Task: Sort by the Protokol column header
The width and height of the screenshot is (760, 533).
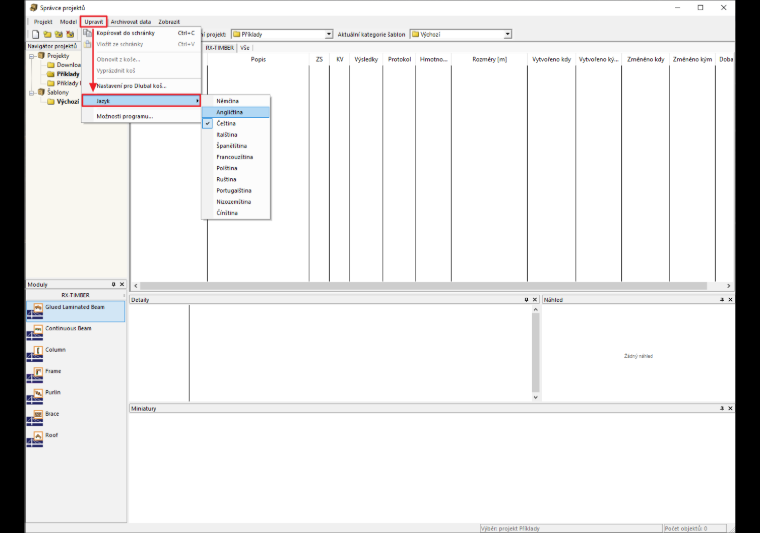Action: pyautogui.click(x=399, y=59)
